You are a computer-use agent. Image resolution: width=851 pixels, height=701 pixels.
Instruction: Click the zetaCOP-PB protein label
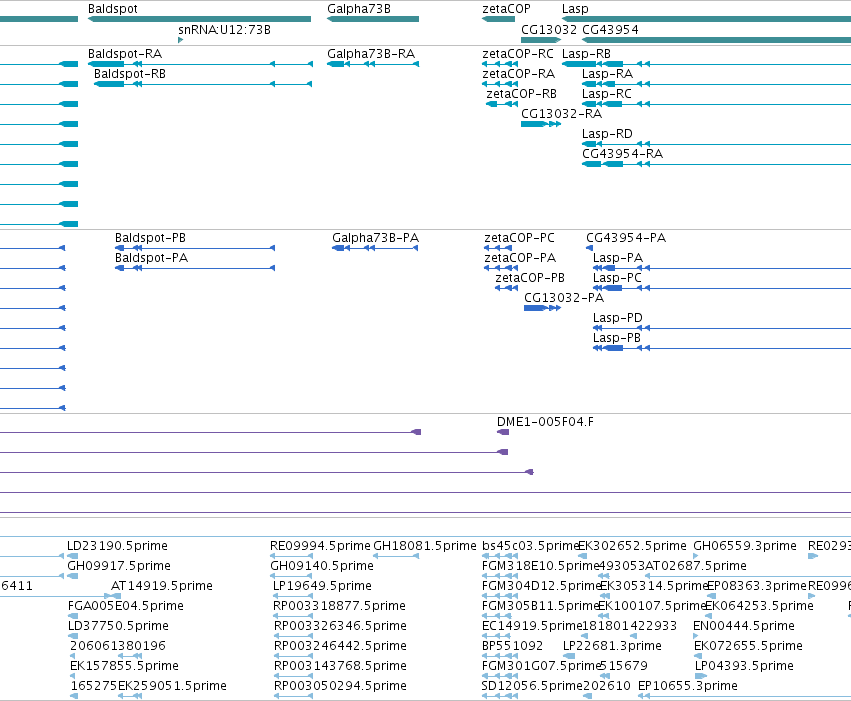[530, 278]
